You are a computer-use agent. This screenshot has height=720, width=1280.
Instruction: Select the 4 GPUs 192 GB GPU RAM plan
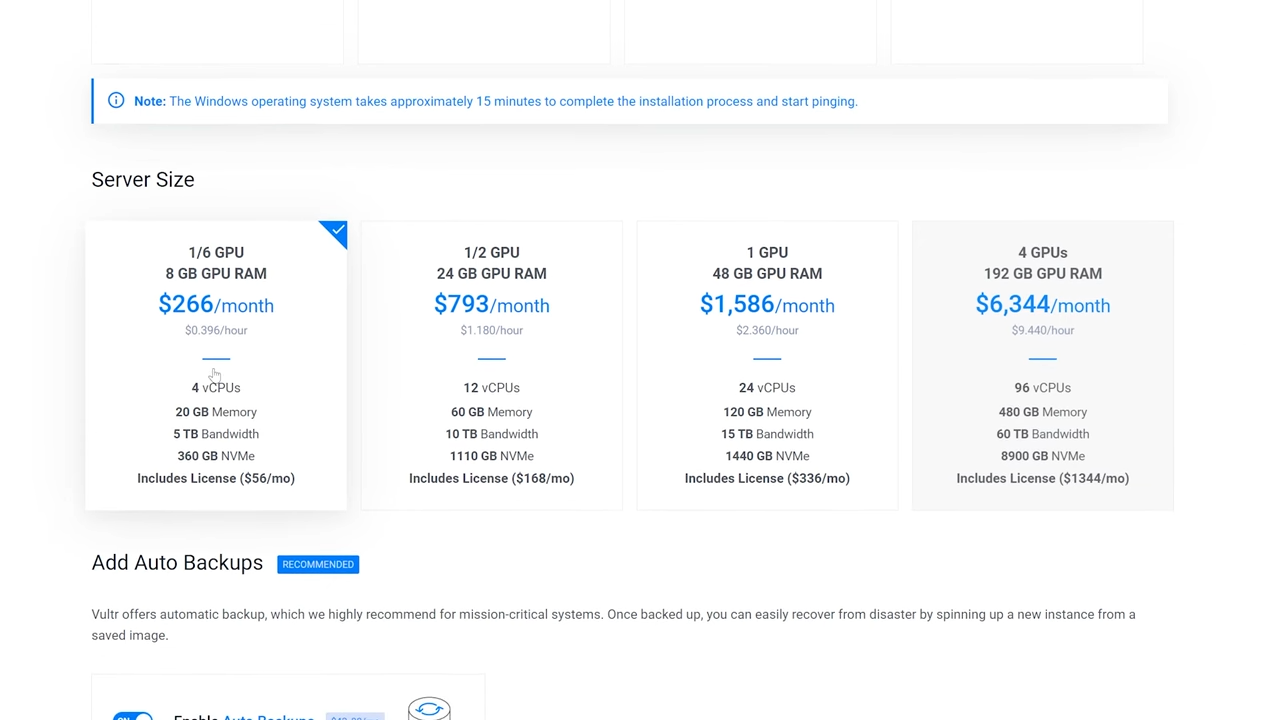1043,366
